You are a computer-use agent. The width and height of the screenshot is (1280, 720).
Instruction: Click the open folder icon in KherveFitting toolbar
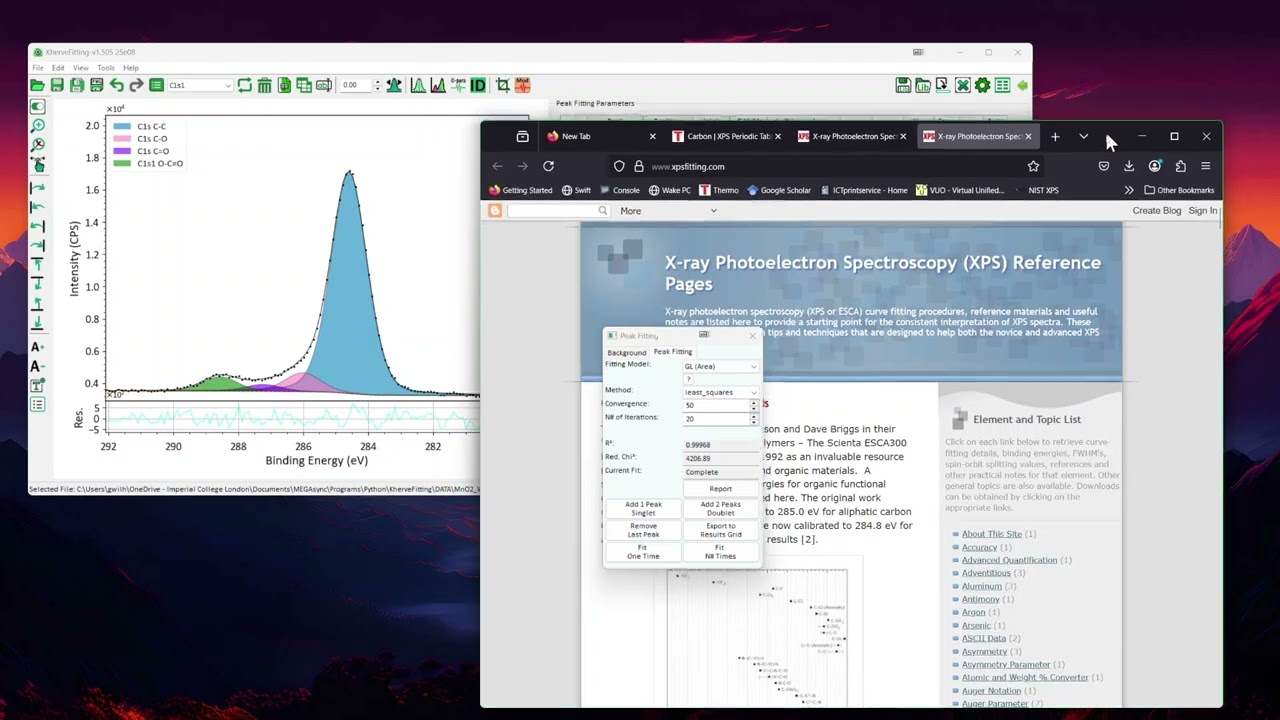click(x=37, y=86)
